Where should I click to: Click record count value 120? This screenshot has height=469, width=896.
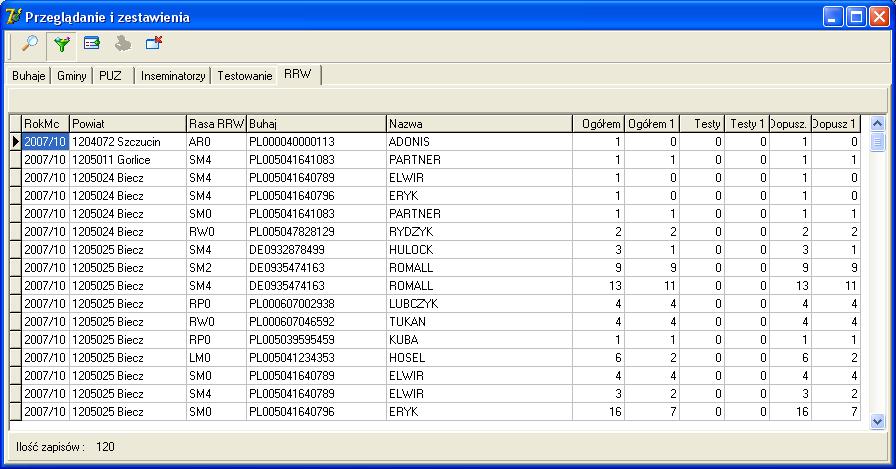(105, 447)
